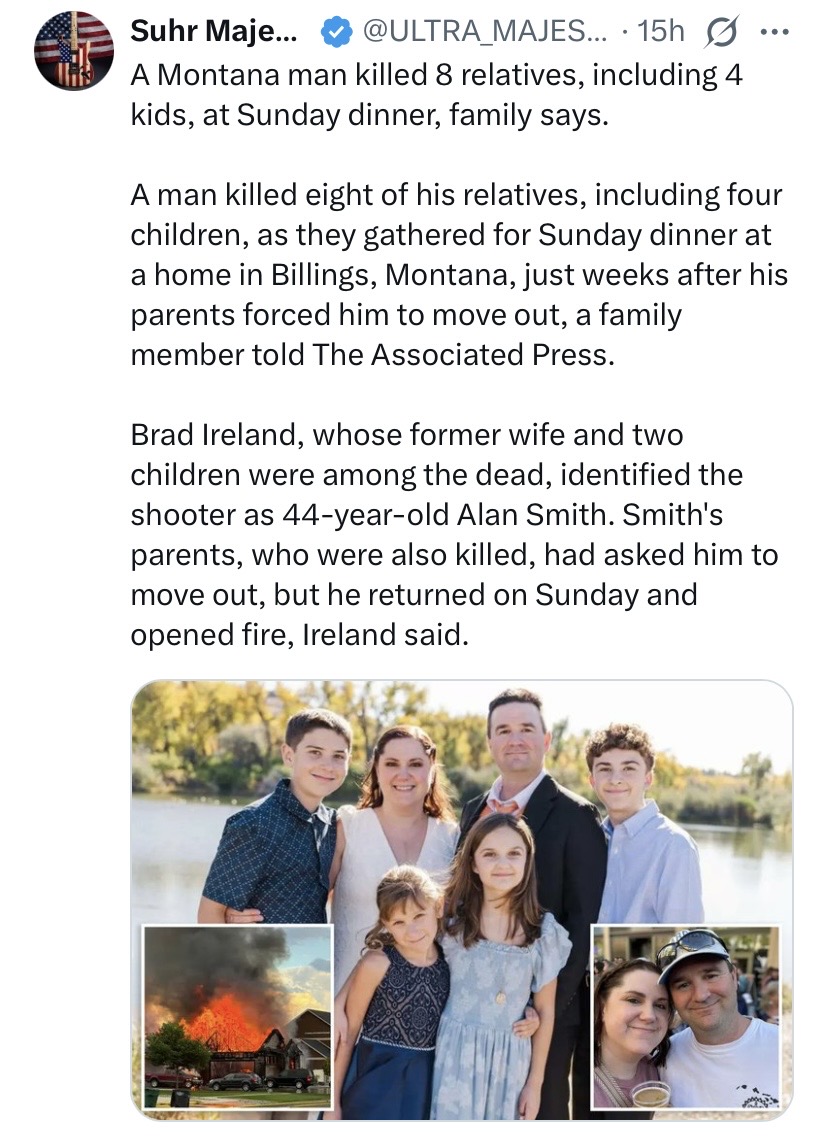Click the couple selfie inset photo
Screen dimensions: 828x1138
tap(686, 1017)
